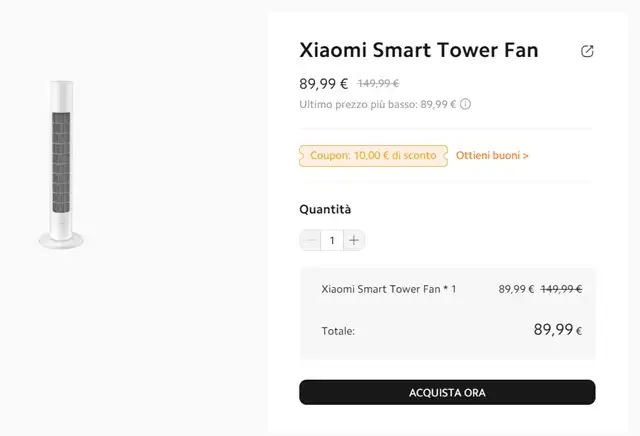Open the lowest price info icon
This screenshot has width=640, height=436.
point(466,104)
